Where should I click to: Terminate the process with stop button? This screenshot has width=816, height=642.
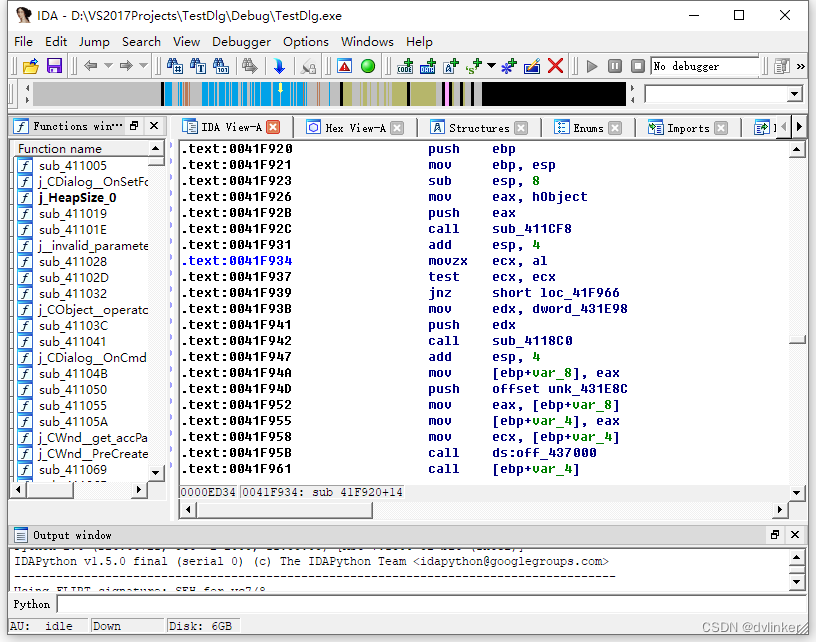tap(638, 66)
